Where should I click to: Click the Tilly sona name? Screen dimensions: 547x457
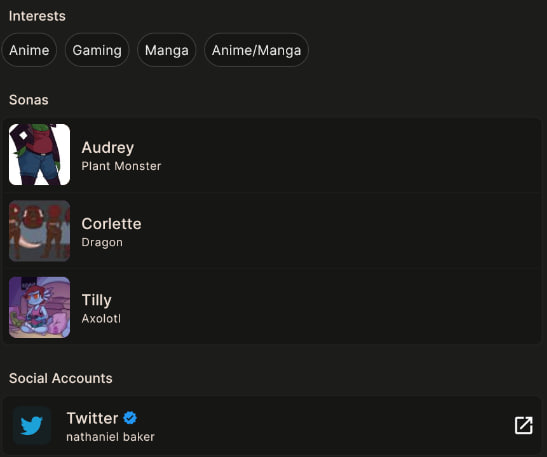pos(97,300)
